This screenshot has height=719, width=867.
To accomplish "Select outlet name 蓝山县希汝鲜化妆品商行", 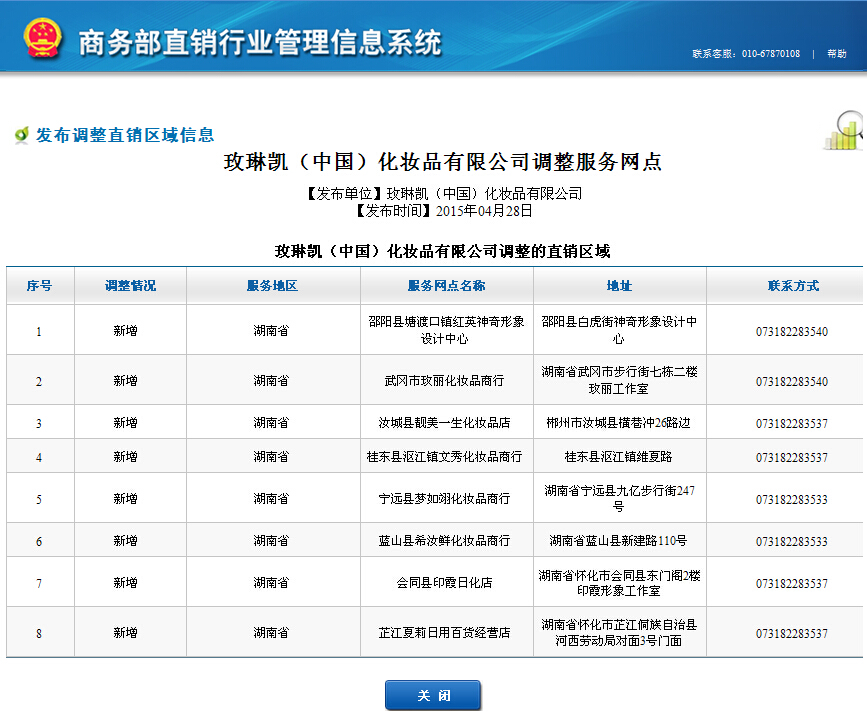I will pos(445,541).
